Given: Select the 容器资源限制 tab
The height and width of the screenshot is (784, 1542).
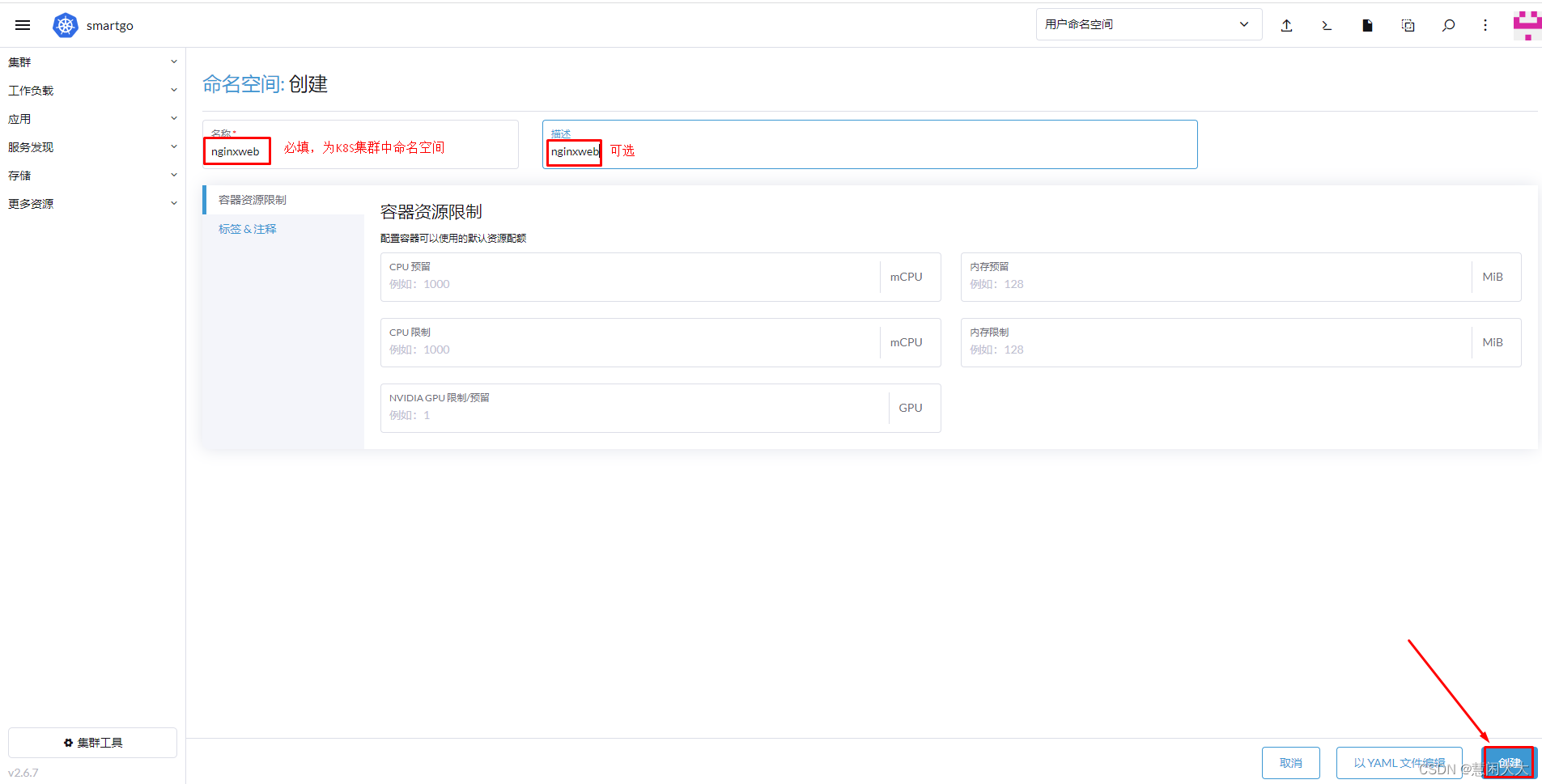Looking at the screenshot, I should pos(283,200).
